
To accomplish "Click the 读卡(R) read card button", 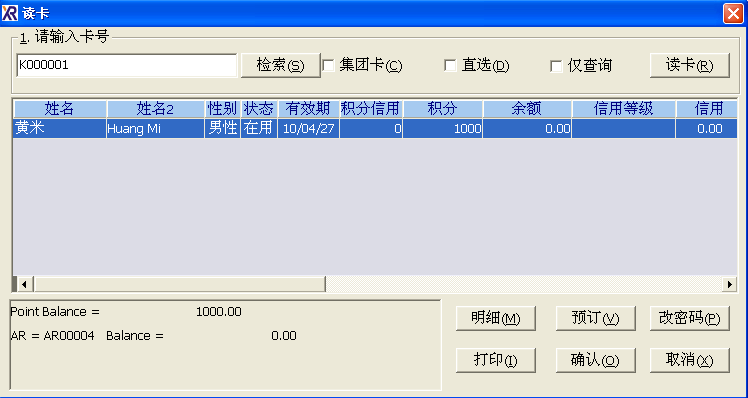I will click(x=689, y=65).
